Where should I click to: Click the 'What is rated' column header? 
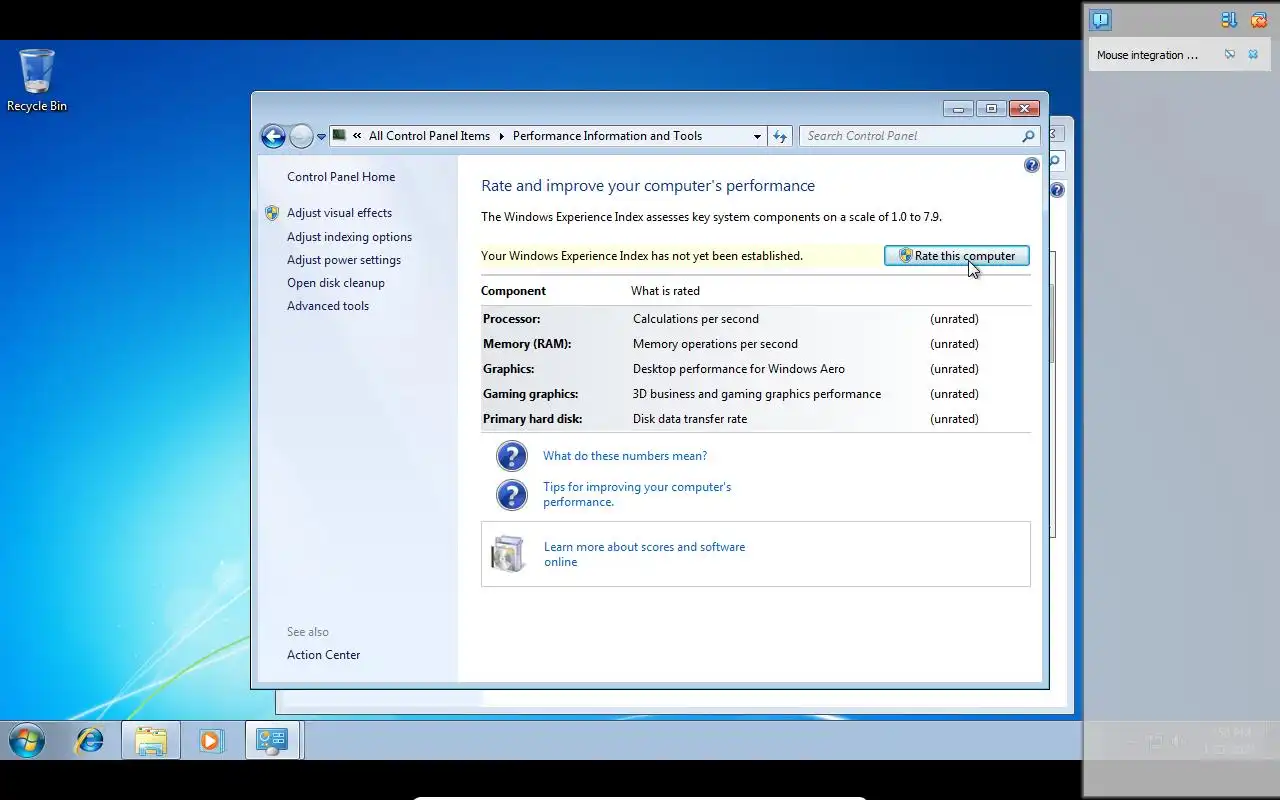pyautogui.click(x=665, y=291)
